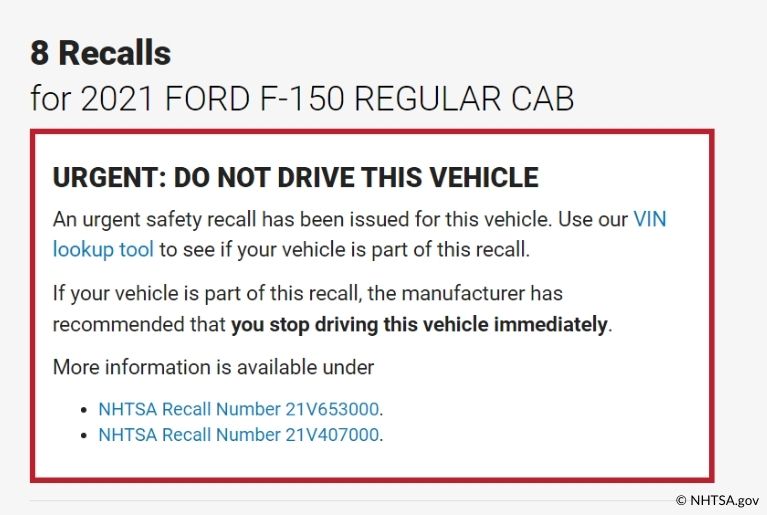Click bold 'you stop driving this vehicle immediately' text
Screen dimensions: 767x515
(x=419, y=325)
